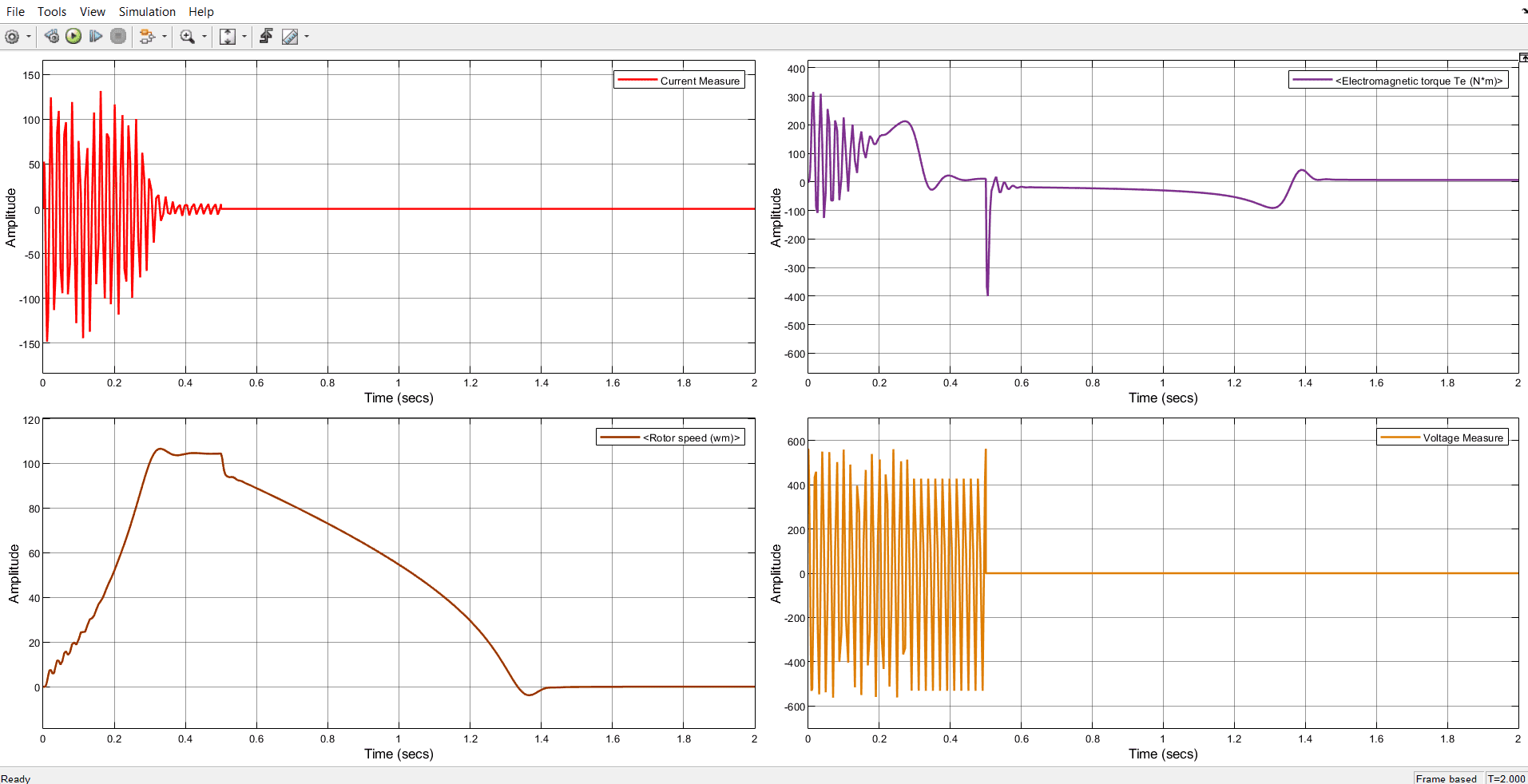Select the Zoom magnifier tool
1528x784 pixels.
(x=188, y=37)
